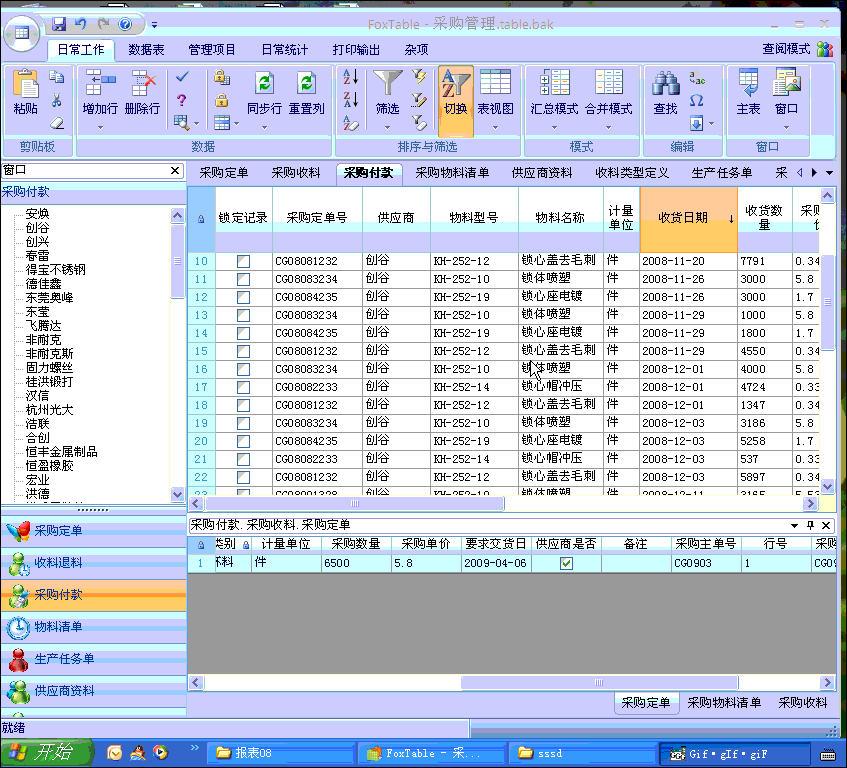Uncheck the 供应商是否 checkbox in bottom table
The image size is (847, 768).
(x=566, y=563)
